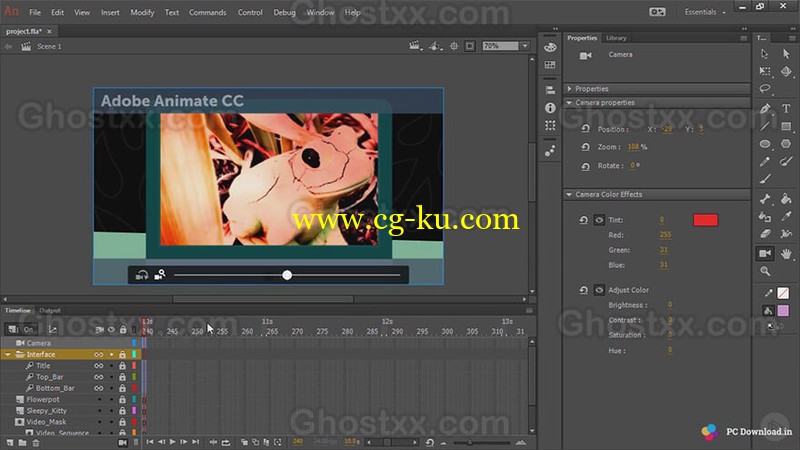The width and height of the screenshot is (800, 450).
Task: Select the 3D Rotation tool
Action: [x=786, y=71]
